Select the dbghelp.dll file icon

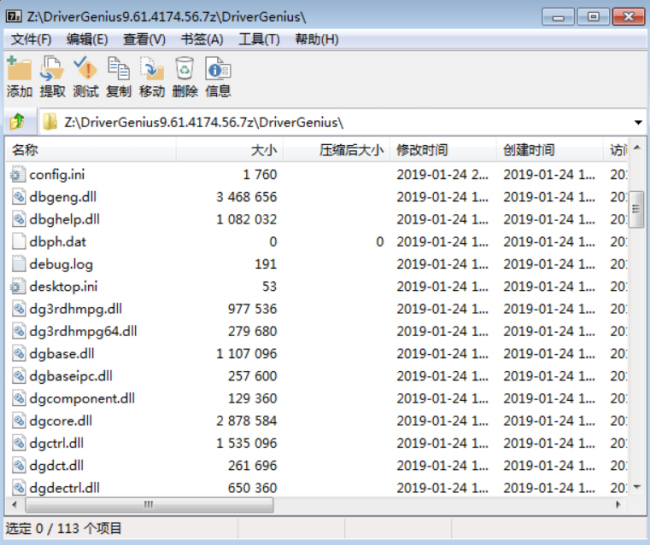[18, 219]
